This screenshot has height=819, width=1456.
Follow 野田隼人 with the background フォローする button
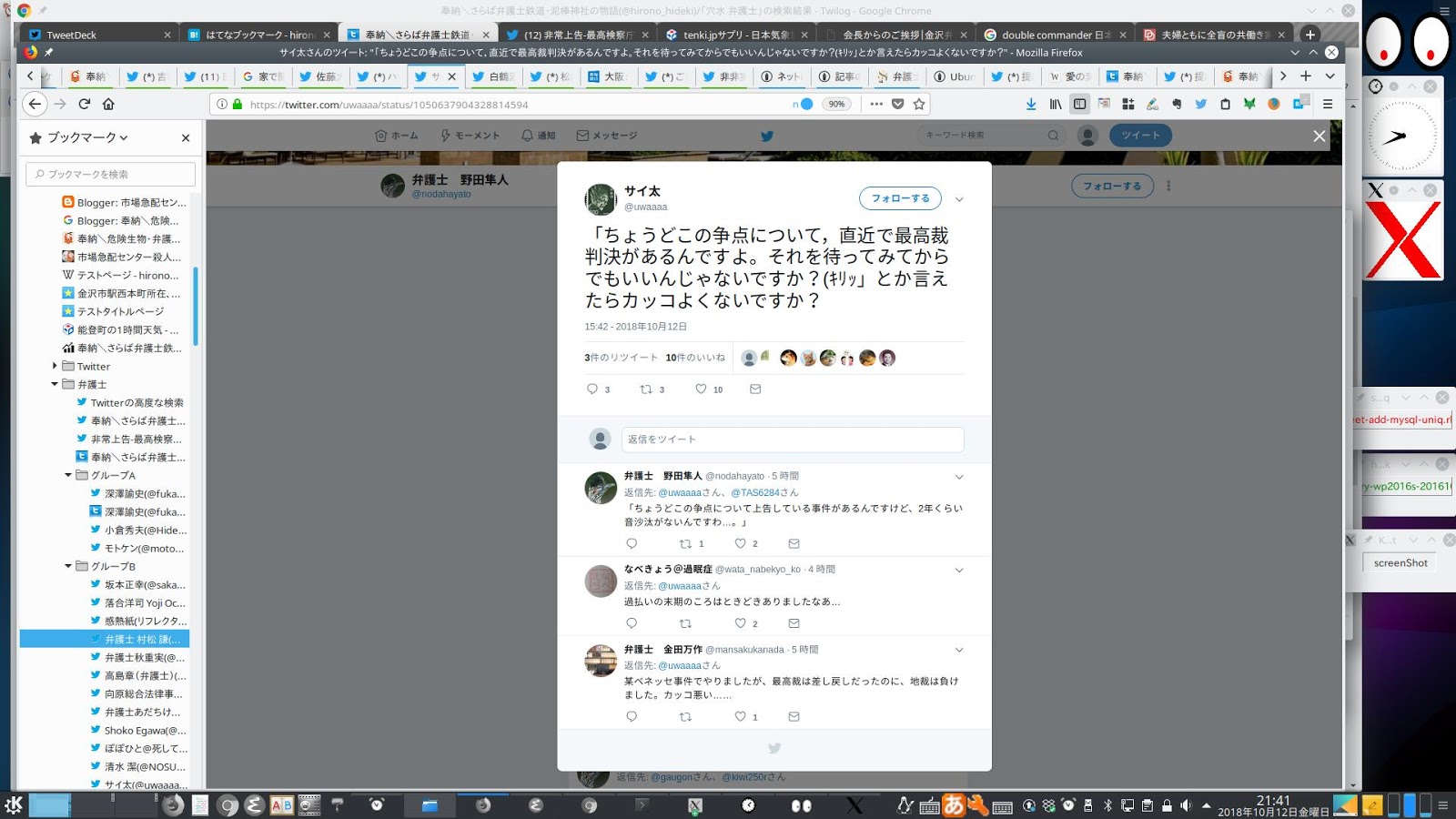tap(1112, 187)
